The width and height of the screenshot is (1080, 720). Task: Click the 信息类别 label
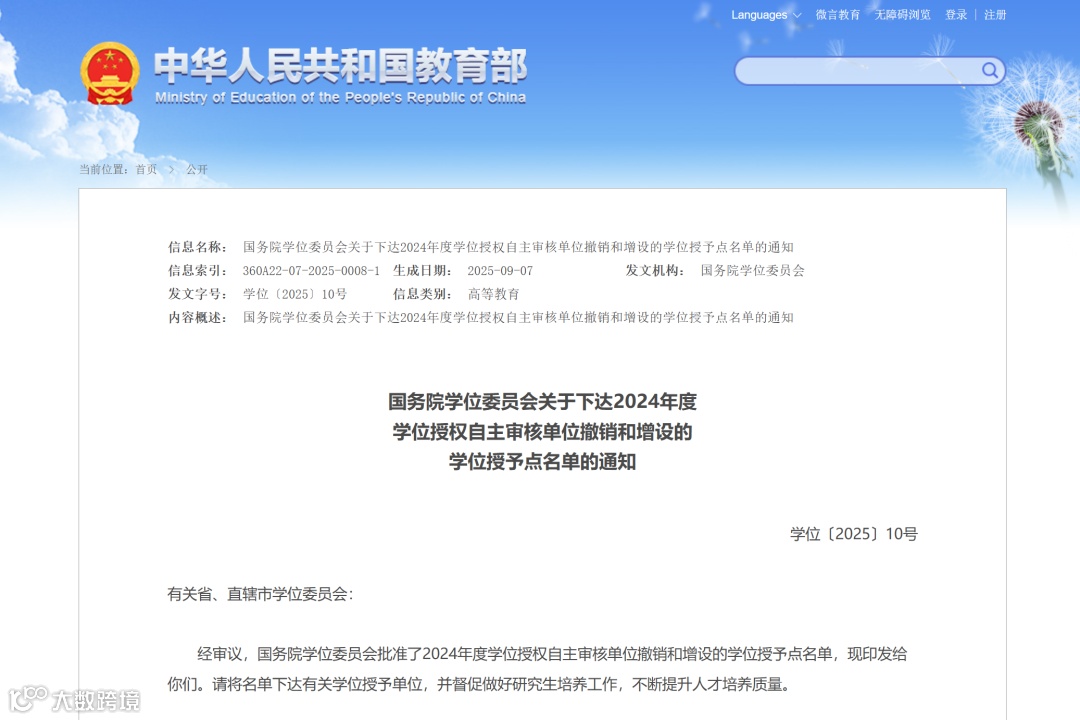click(x=422, y=294)
